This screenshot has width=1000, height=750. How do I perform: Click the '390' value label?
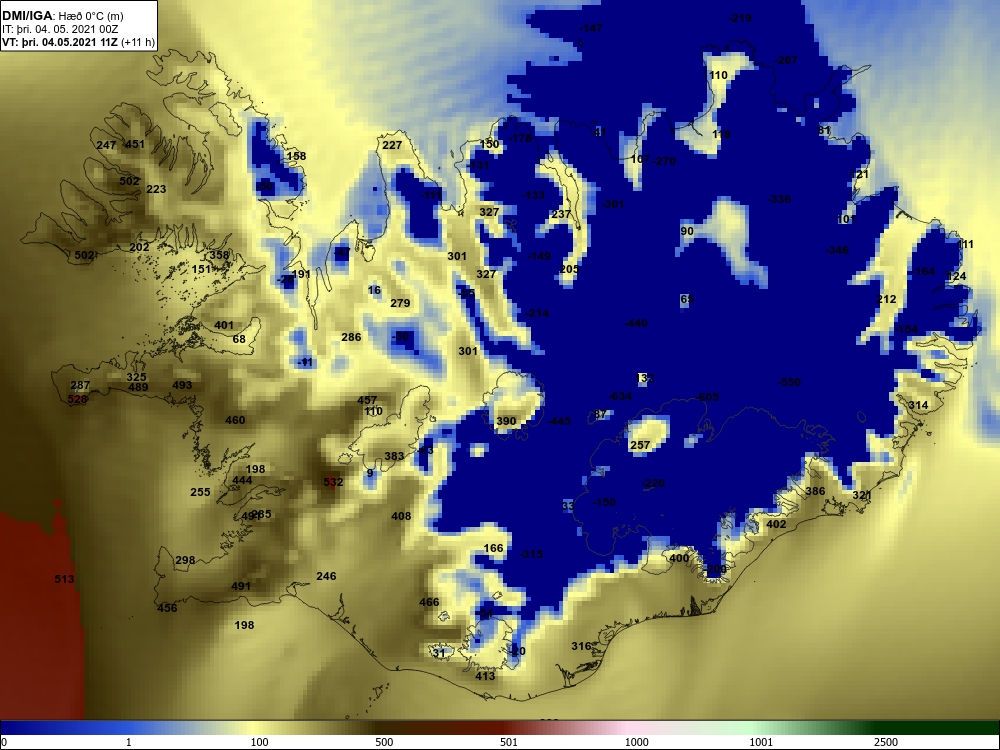tap(506, 421)
